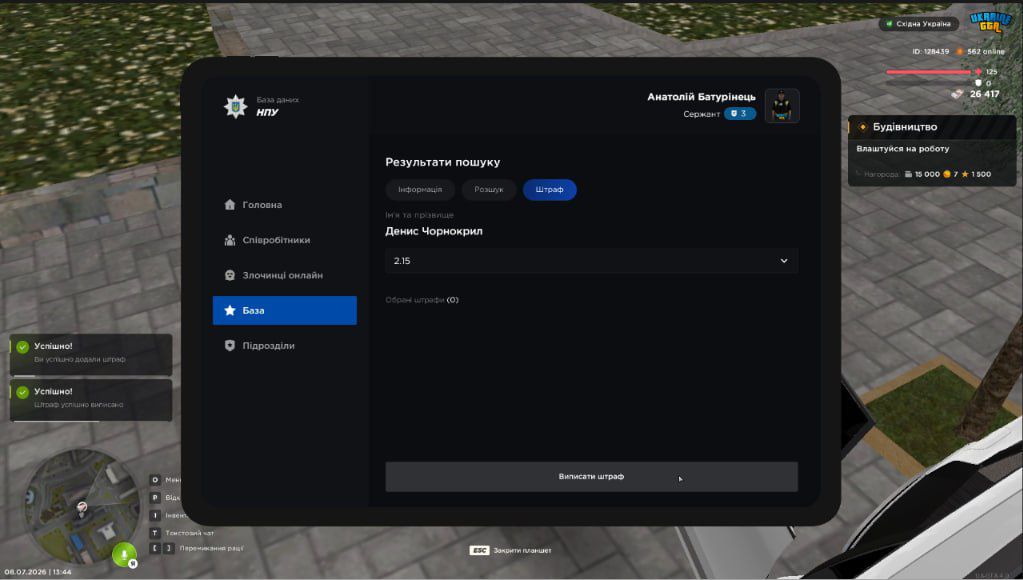Click the Обрані штрафи (0) label
Screen dimensions: 1023x580
pyautogui.click(x=422, y=300)
